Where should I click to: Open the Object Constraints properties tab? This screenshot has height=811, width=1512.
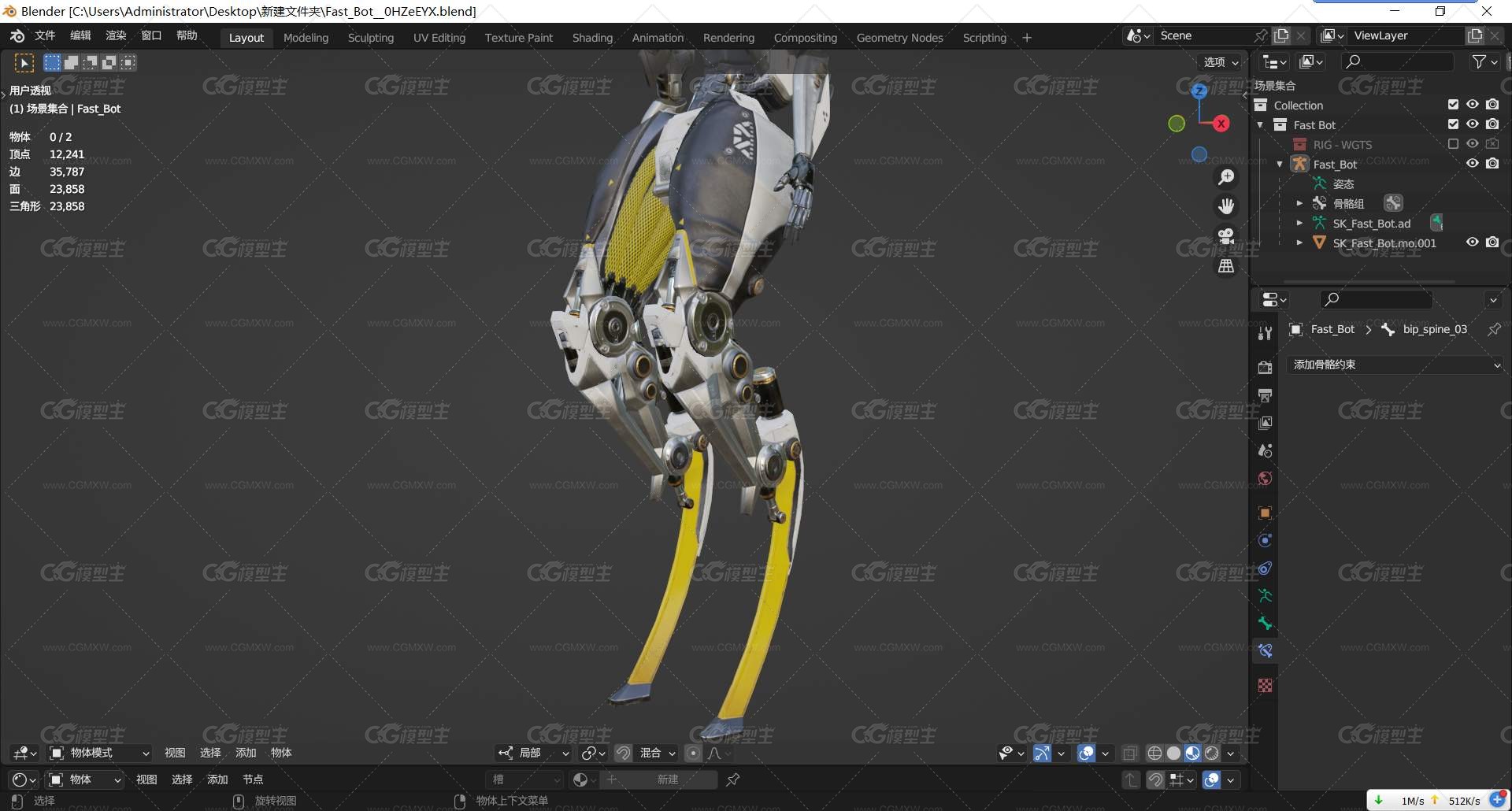pyautogui.click(x=1265, y=568)
